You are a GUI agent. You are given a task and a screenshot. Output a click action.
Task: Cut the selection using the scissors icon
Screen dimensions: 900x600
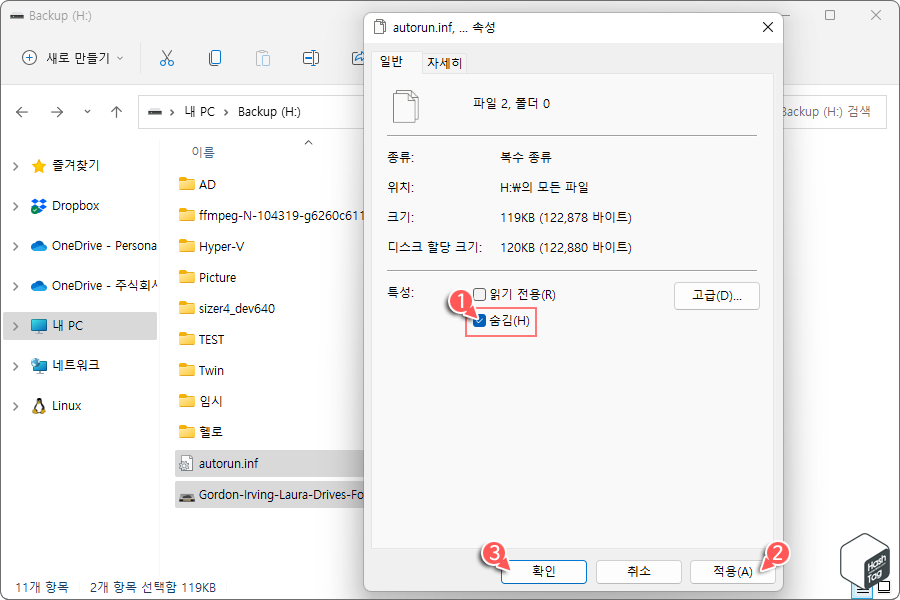[167, 58]
